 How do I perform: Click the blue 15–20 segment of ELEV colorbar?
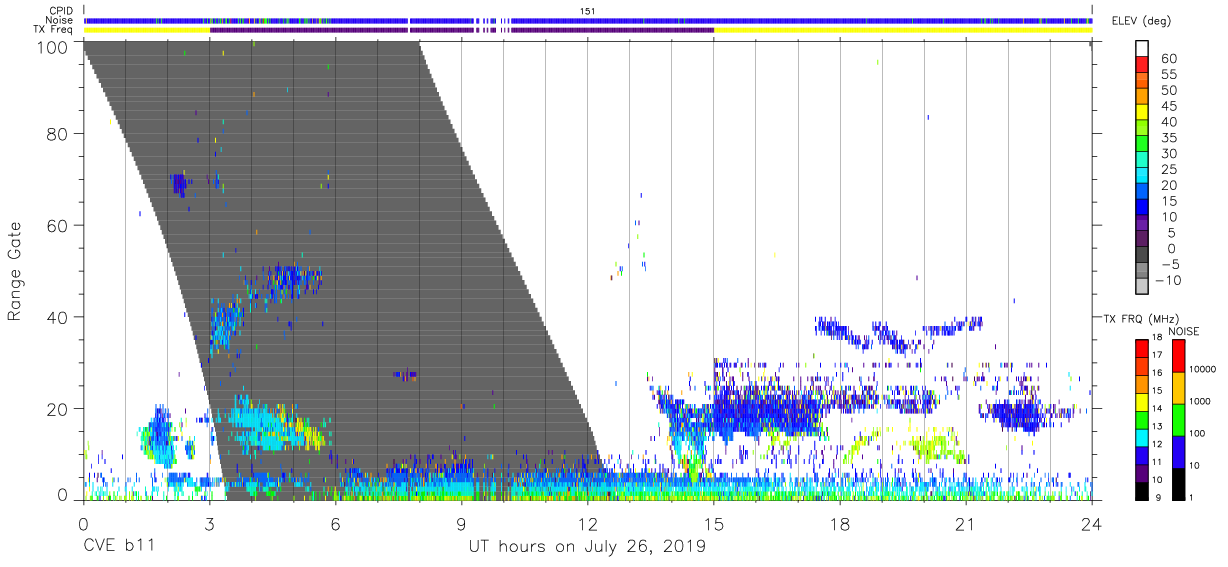pos(1142,193)
